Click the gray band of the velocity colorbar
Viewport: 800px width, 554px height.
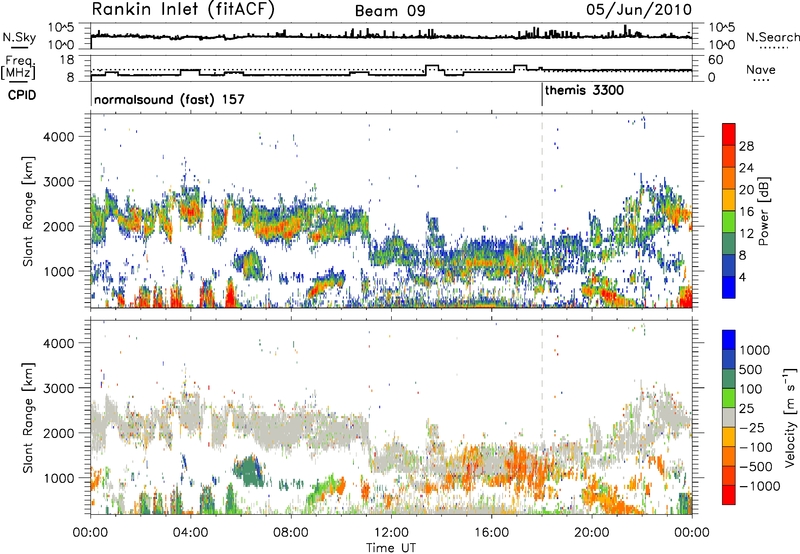[729, 418]
